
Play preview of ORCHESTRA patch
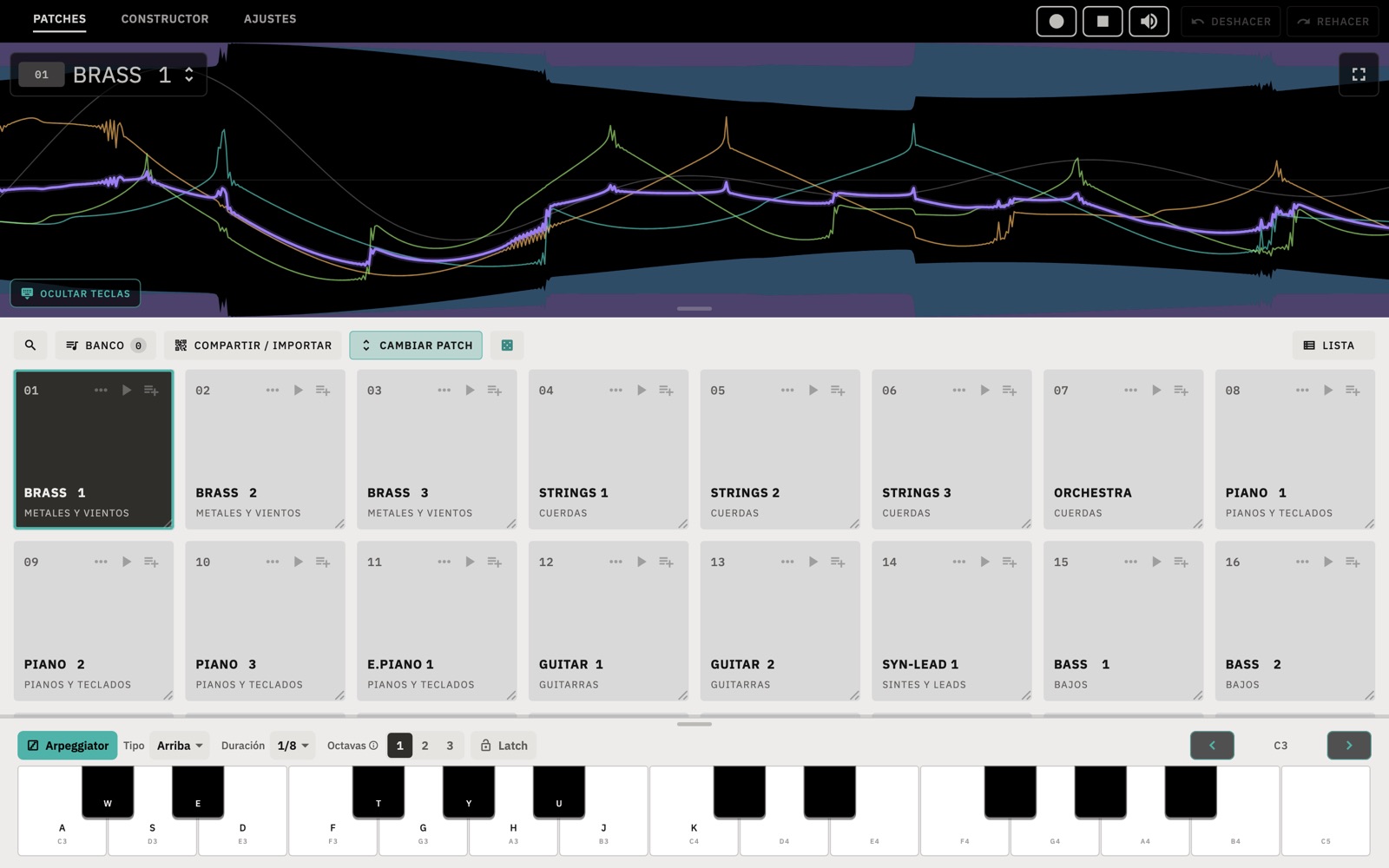(x=1156, y=391)
